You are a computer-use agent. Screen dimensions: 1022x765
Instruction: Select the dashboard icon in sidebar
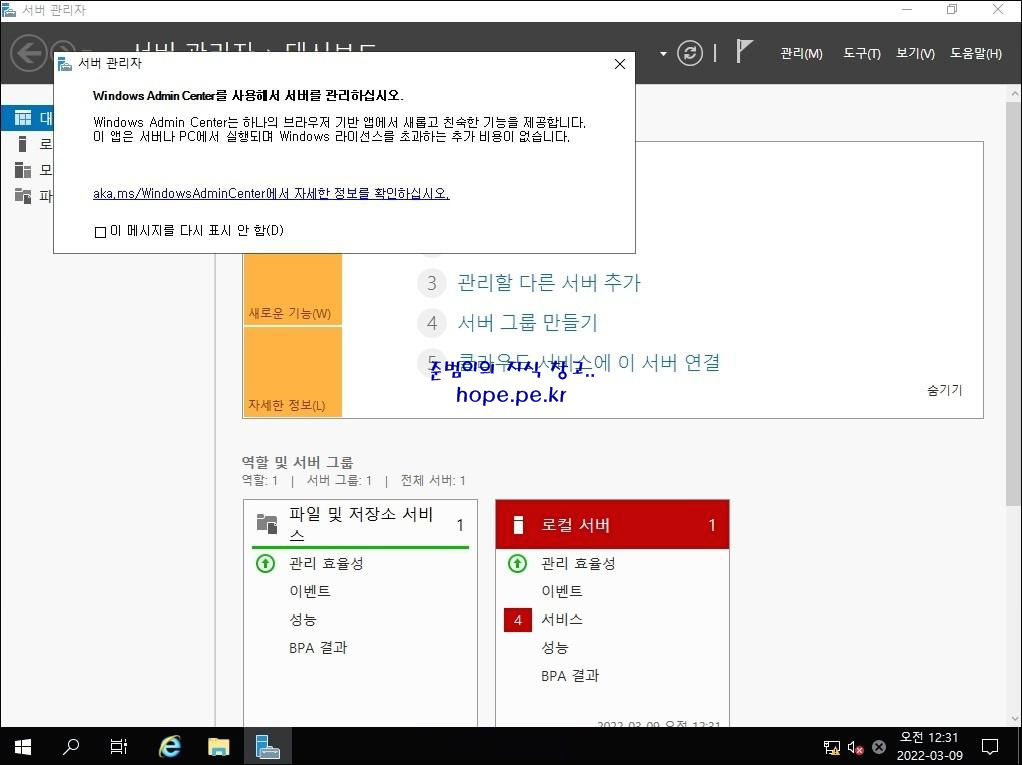pos(23,118)
